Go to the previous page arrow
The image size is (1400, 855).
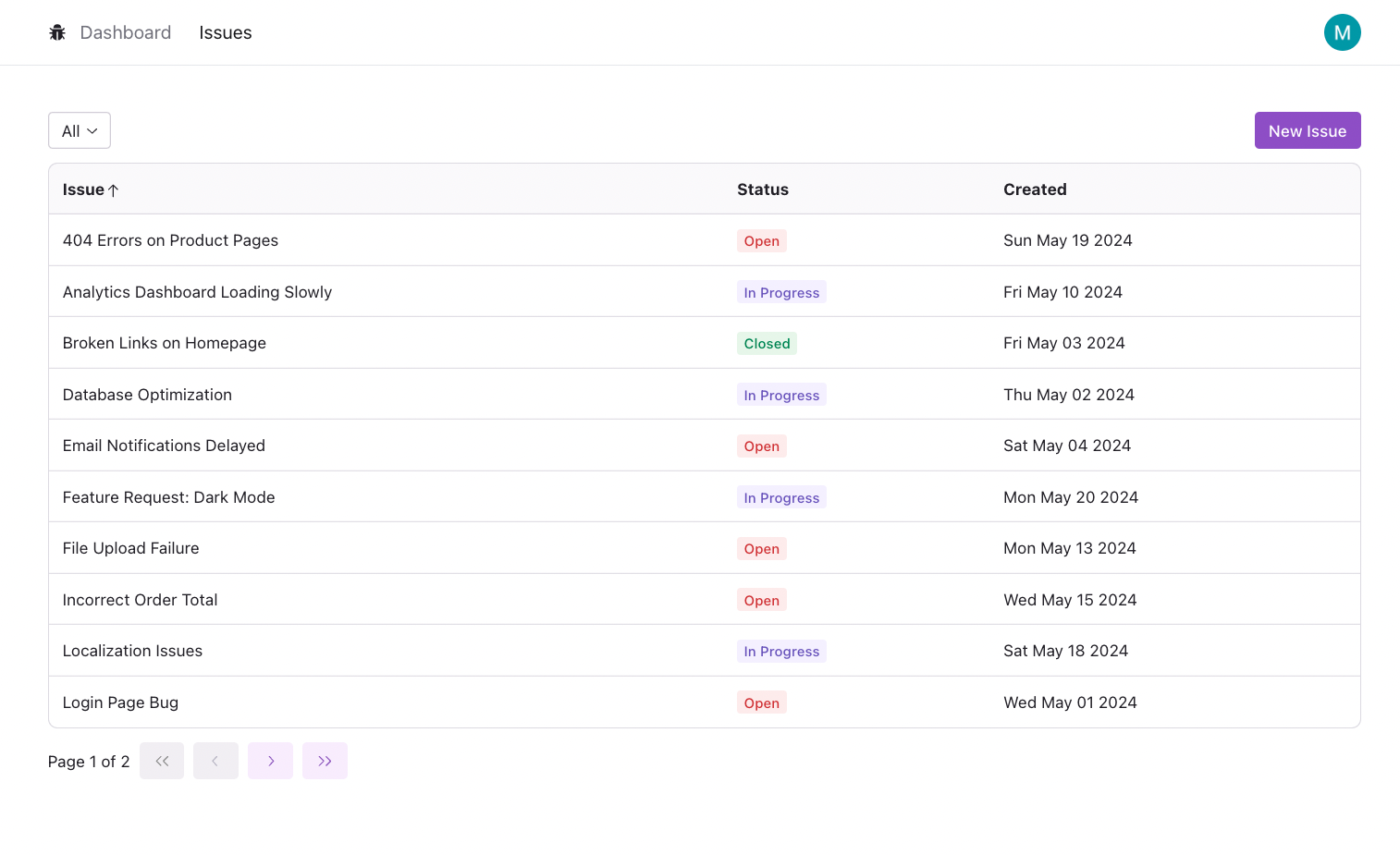(215, 761)
